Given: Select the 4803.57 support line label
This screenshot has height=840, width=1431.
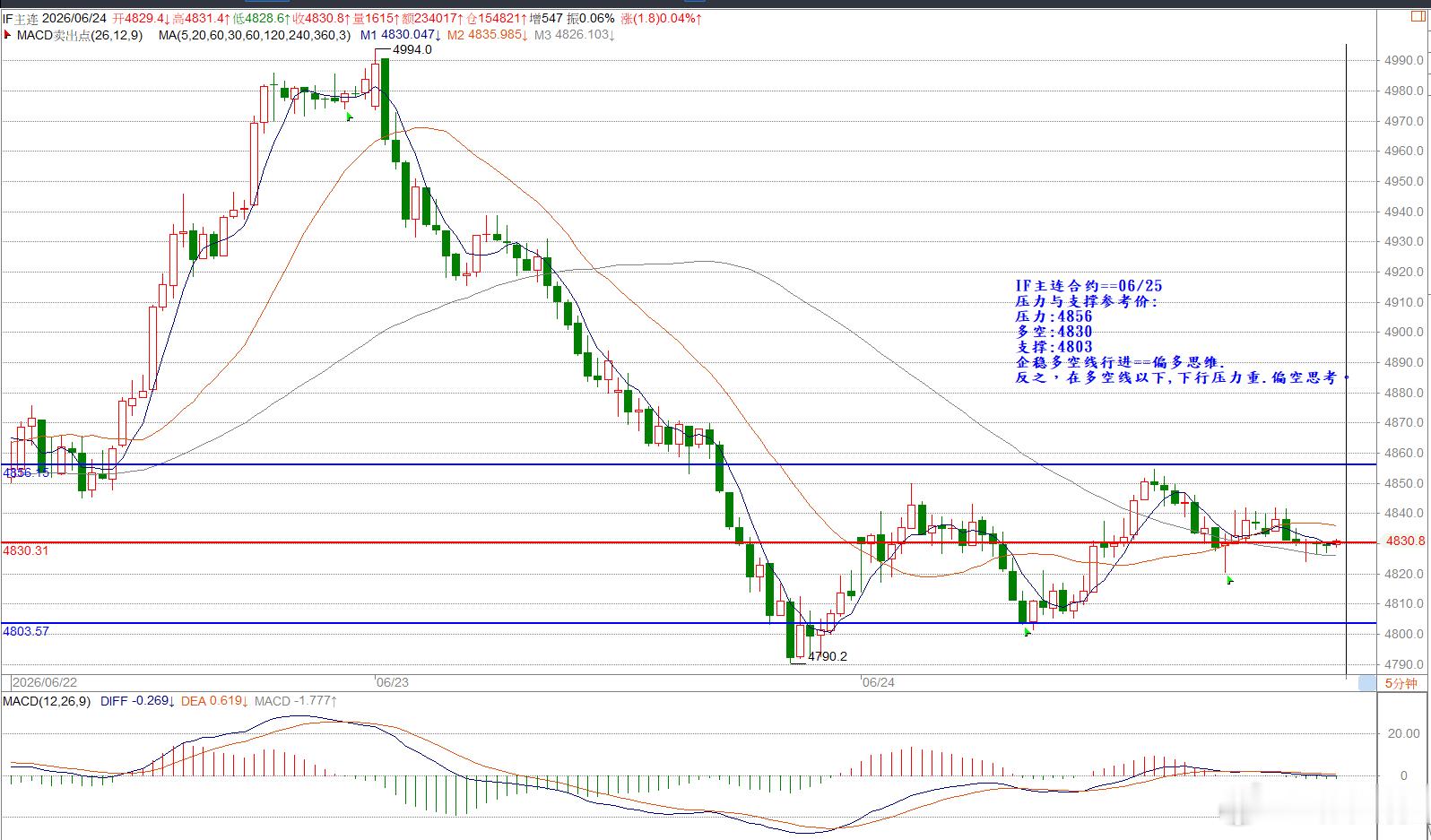Looking at the screenshot, I should tap(26, 631).
